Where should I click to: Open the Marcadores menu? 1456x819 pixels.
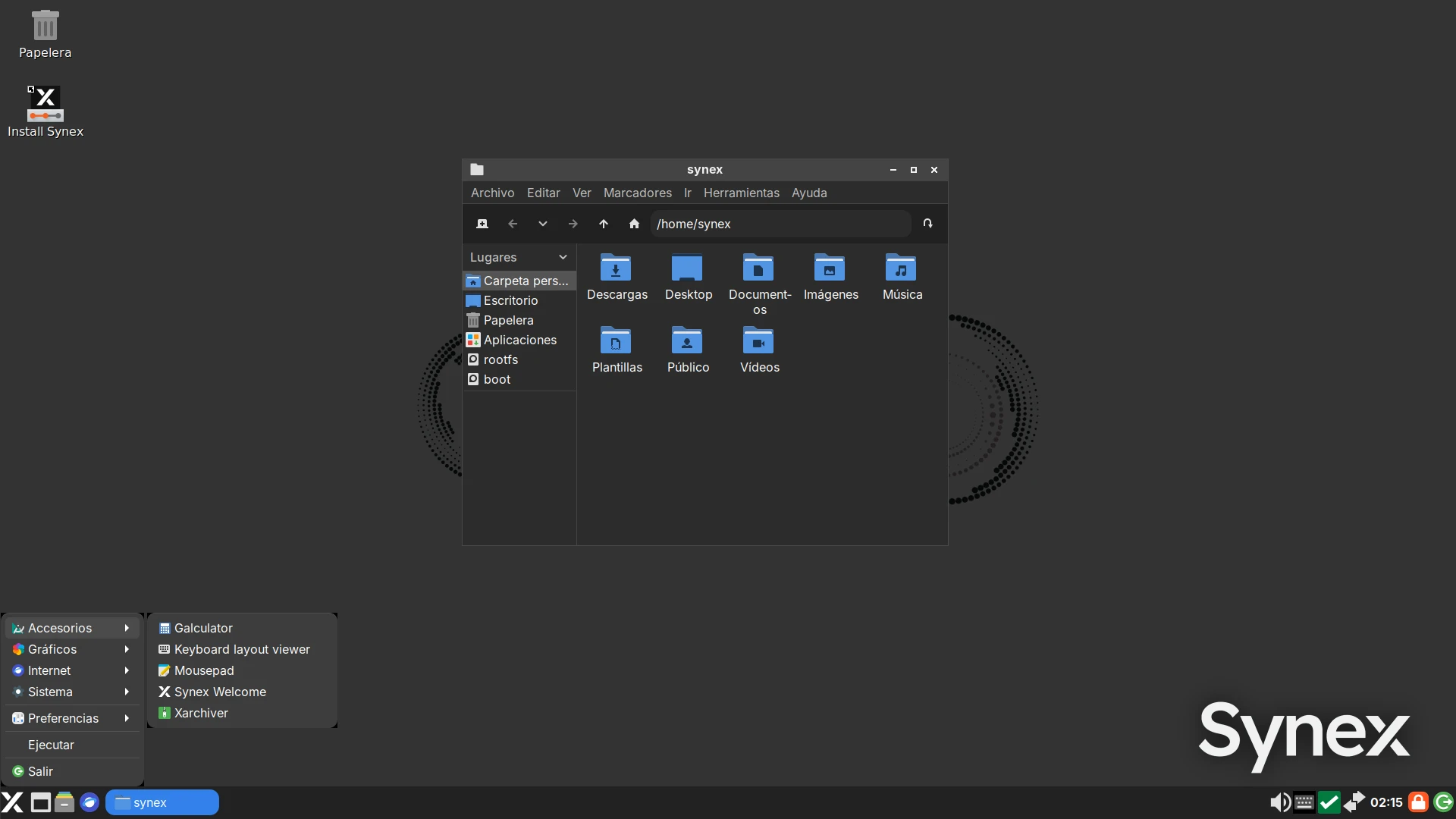637,193
